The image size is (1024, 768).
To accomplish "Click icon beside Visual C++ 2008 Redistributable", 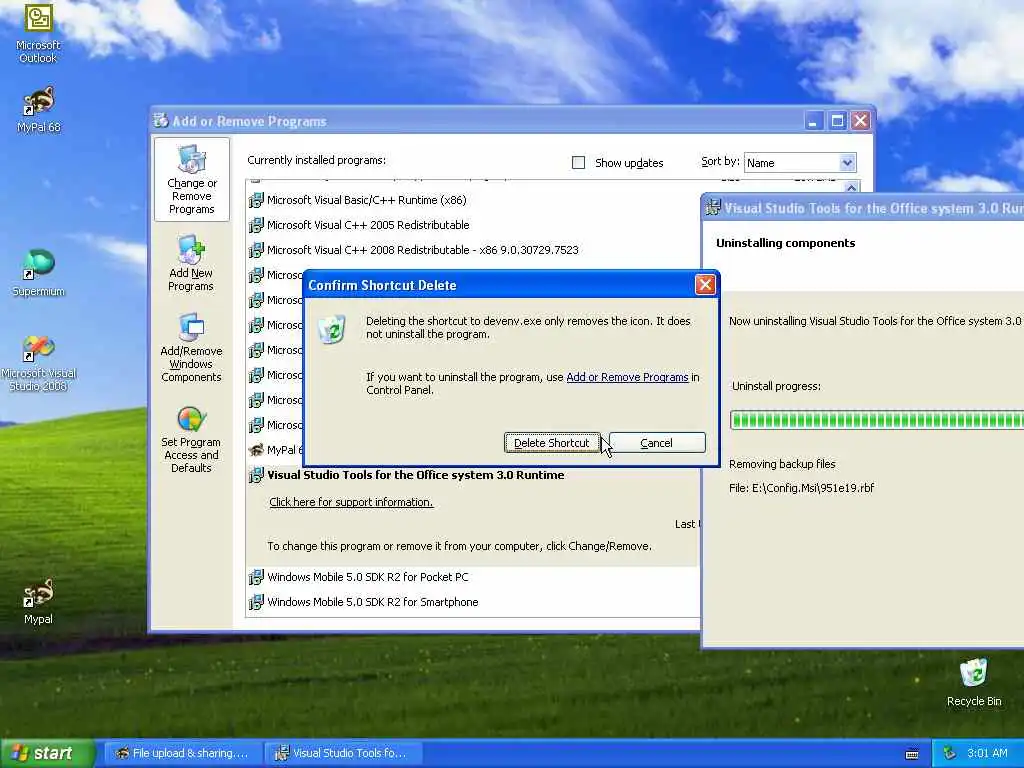I will [256, 250].
